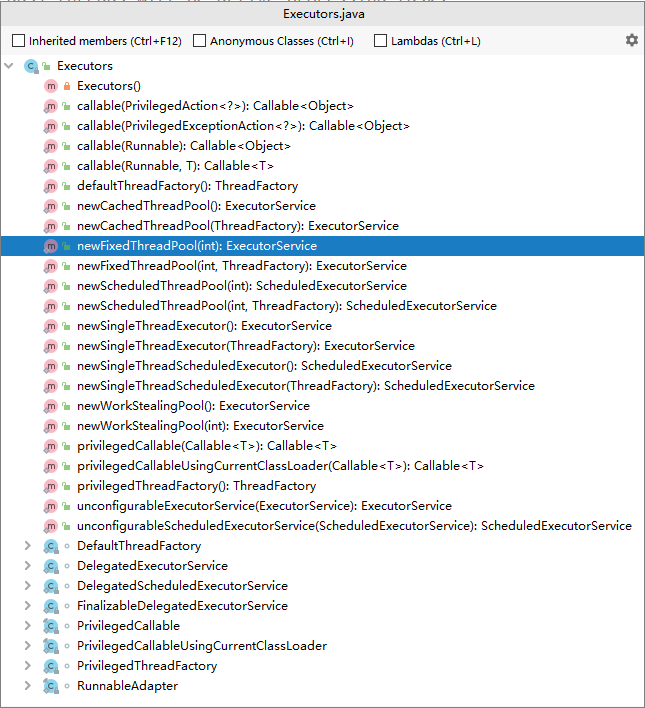Click the Executors class icon
Image resolution: width=645 pixels, height=708 pixels.
click(31, 66)
